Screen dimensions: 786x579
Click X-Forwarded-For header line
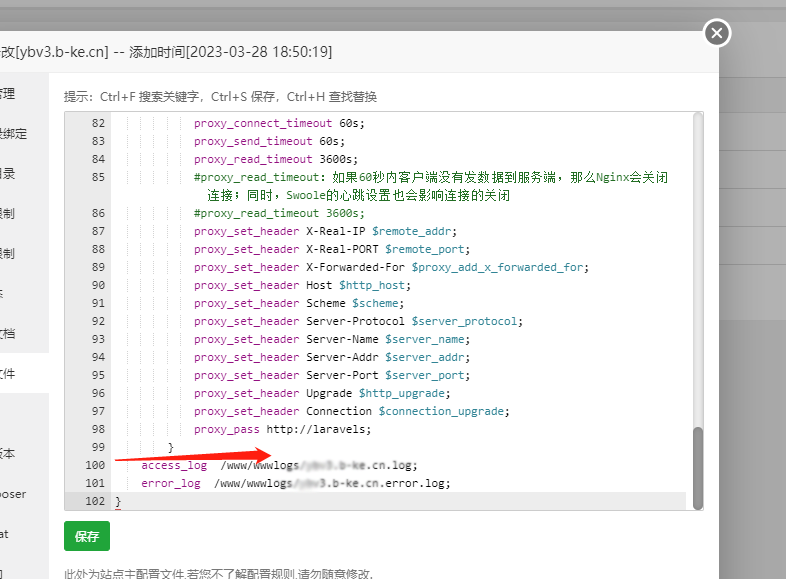[x=391, y=268]
